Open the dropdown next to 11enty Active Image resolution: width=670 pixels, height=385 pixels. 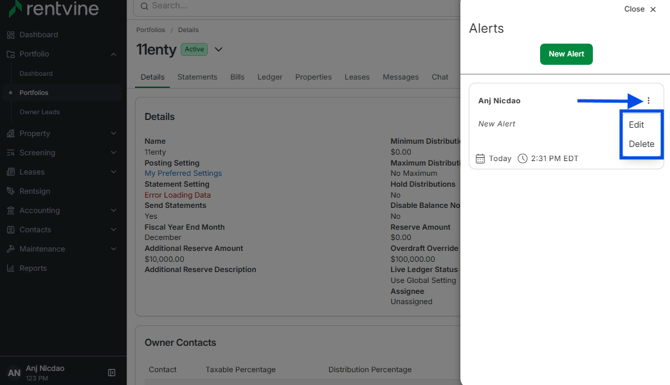(x=218, y=49)
